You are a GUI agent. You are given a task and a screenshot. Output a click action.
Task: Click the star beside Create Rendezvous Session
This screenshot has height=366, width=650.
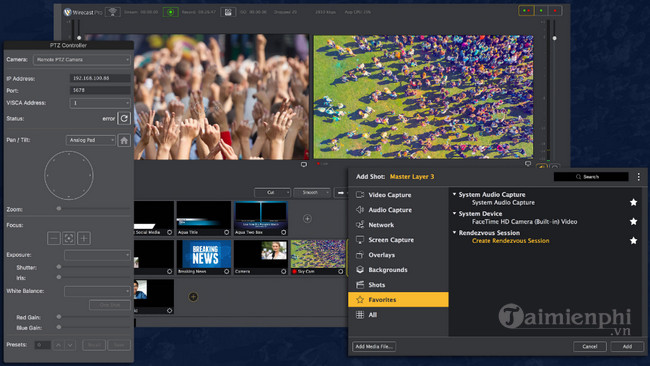coord(633,240)
